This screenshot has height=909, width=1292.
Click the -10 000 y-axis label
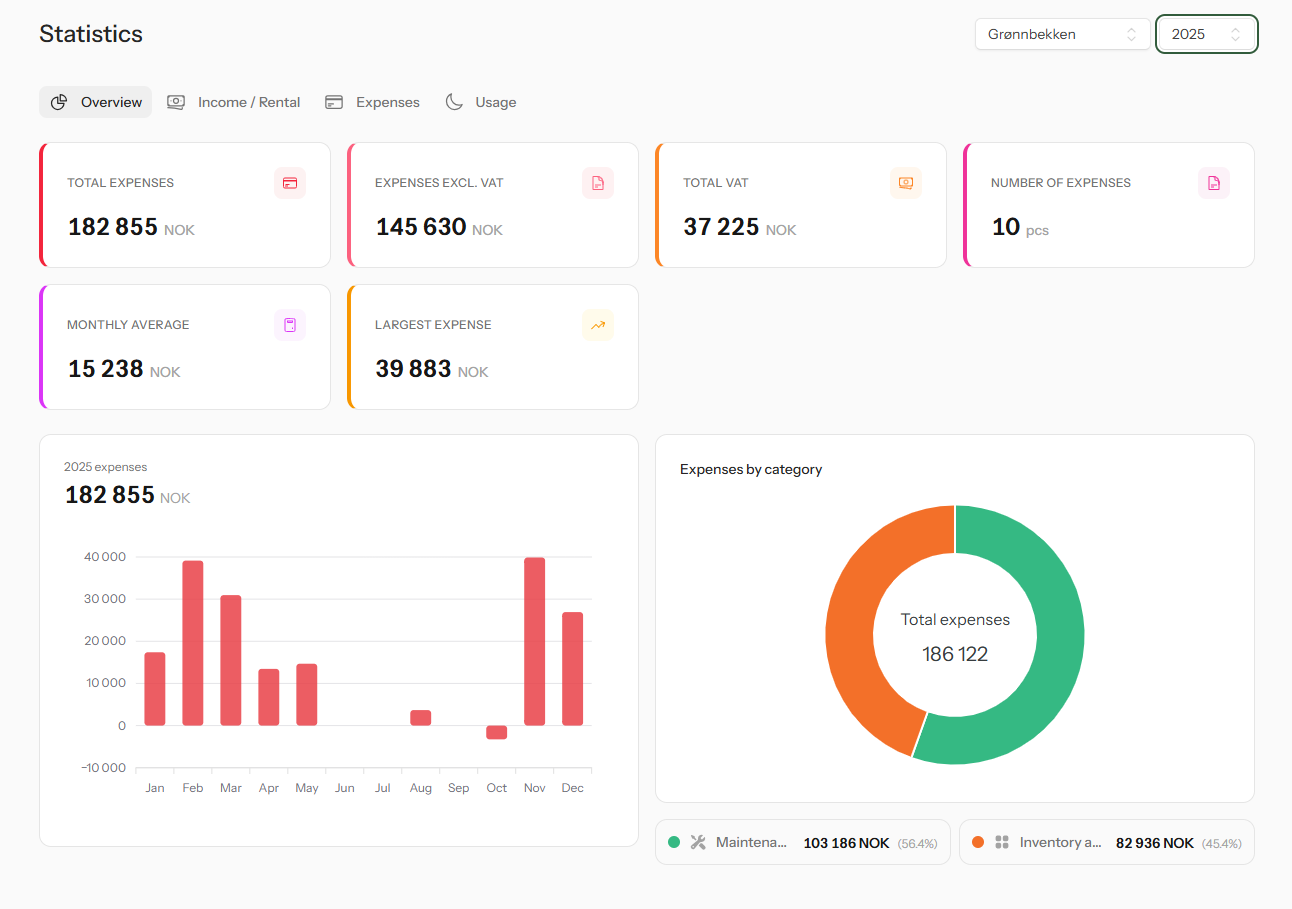(102, 768)
